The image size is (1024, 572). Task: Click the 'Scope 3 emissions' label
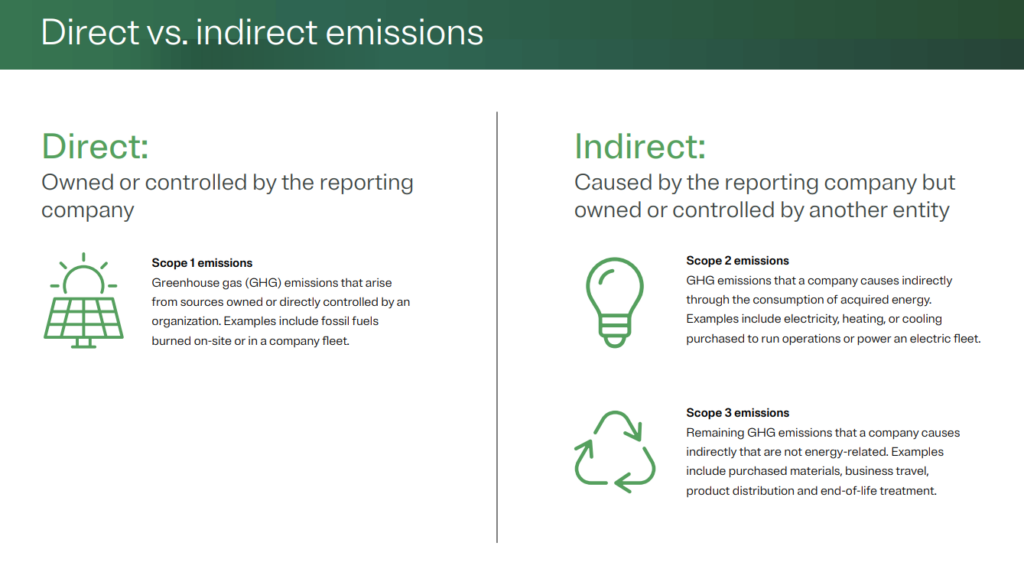(x=737, y=413)
